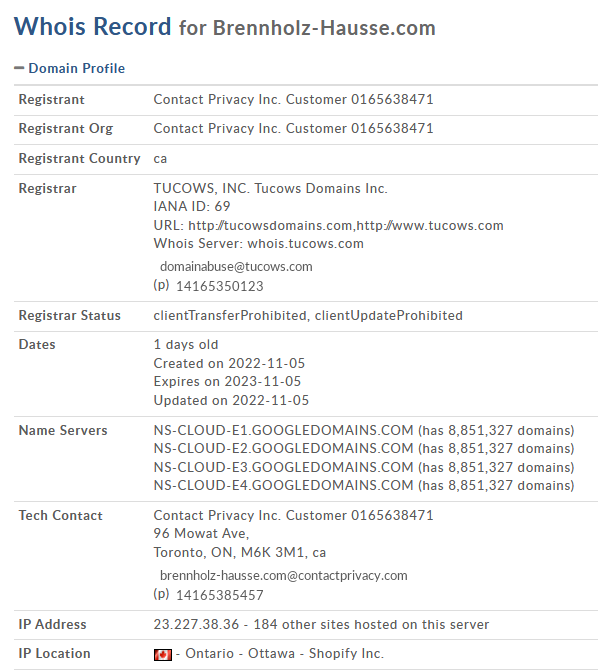This screenshot has height=672, width=598.
Task: Click Toronto, ON, M6K 3M1, ca
Action: coord(240,552)
